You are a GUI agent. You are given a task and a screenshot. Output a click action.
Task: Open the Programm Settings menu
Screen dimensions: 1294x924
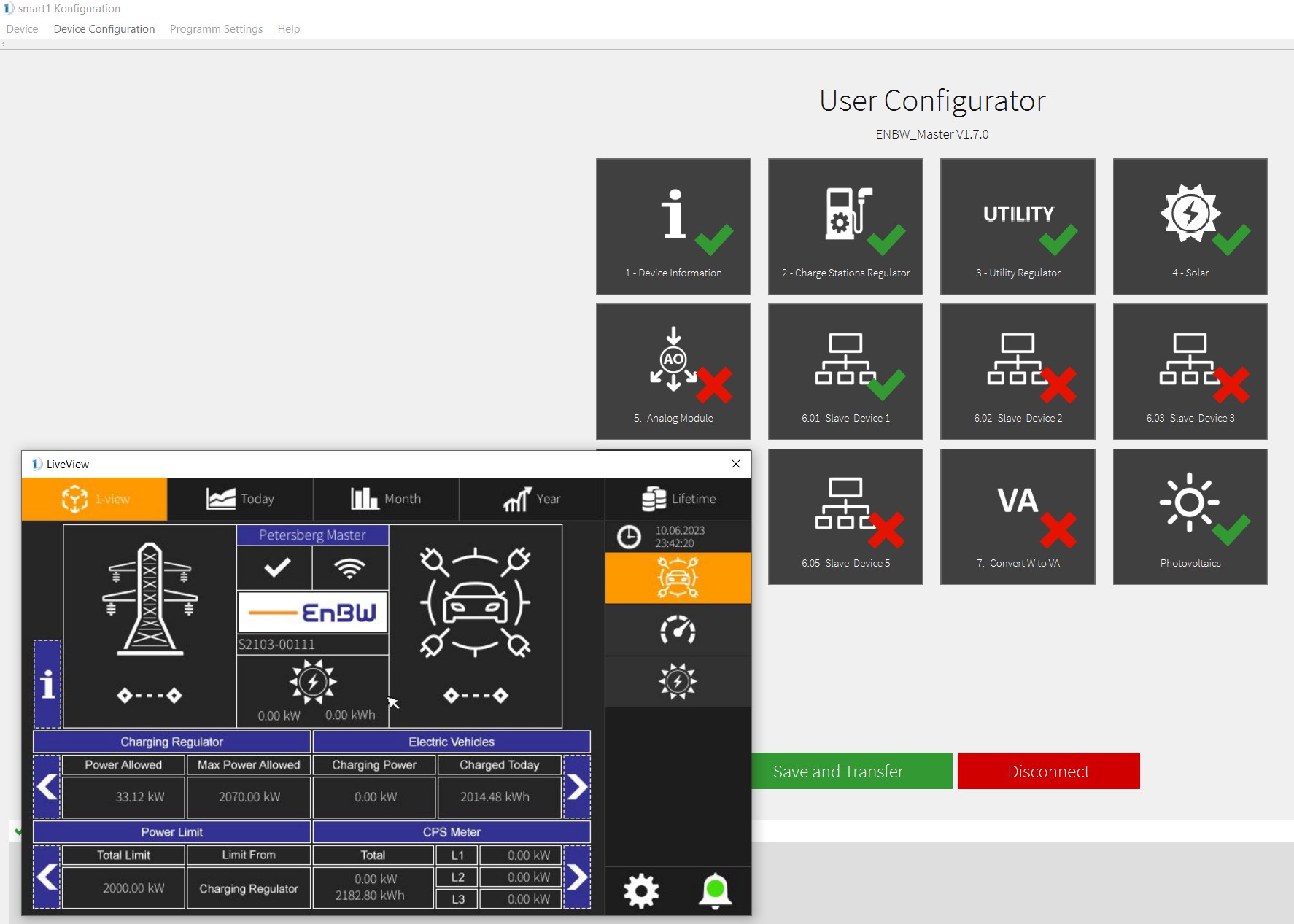[x=216, y=28]
